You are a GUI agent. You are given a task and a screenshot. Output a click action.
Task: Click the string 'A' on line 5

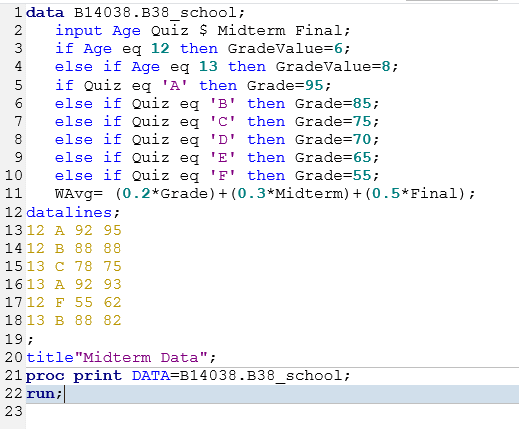pyautogui.click(x=175, y=86)
